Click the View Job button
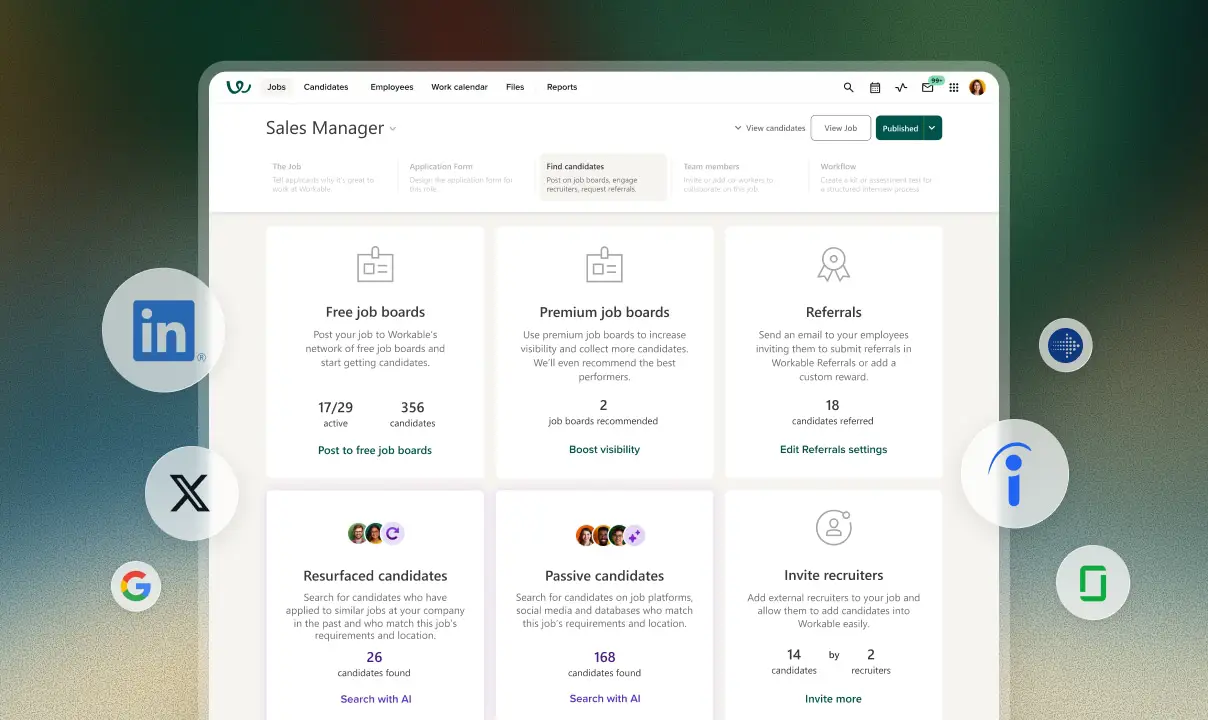This screenshot has height=720, width=1208. tap(840, 128)
